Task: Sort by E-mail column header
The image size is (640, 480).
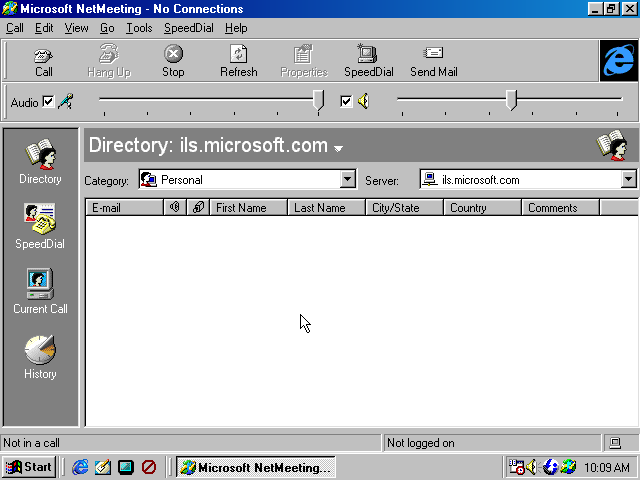Action: [124, 207]
